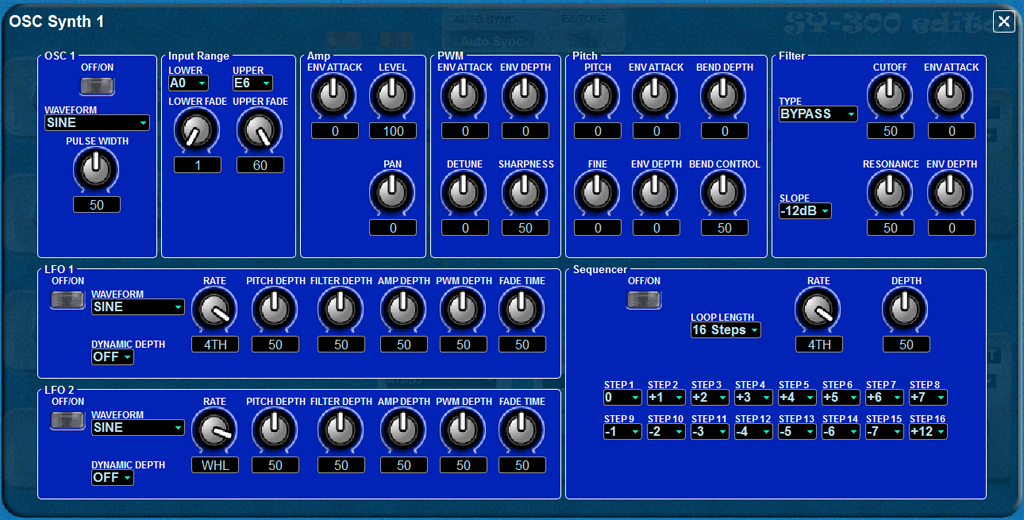The width and height of the screenshot is (1024, 520).
Task: Click the Amp ENV ATTACK knob
Action: coord(334,95)
